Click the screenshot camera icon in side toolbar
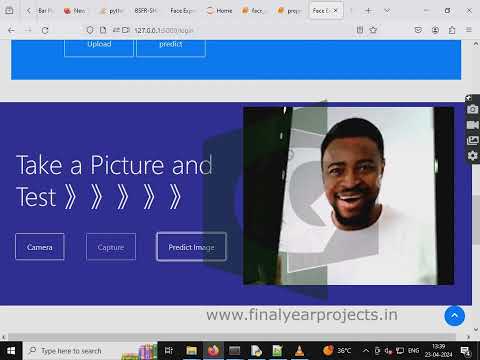480x360 pixels. [472, 109]
